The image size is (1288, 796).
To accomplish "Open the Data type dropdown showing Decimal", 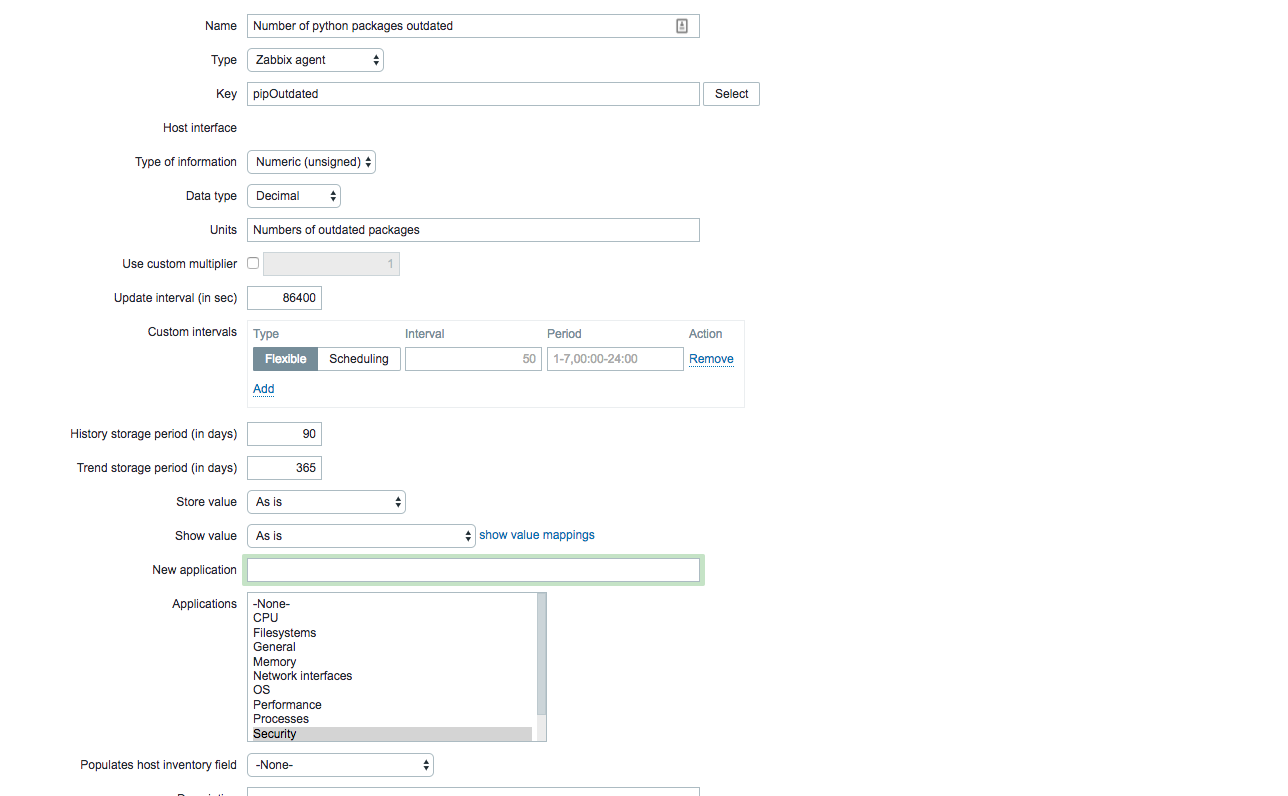I will (294, 196).
